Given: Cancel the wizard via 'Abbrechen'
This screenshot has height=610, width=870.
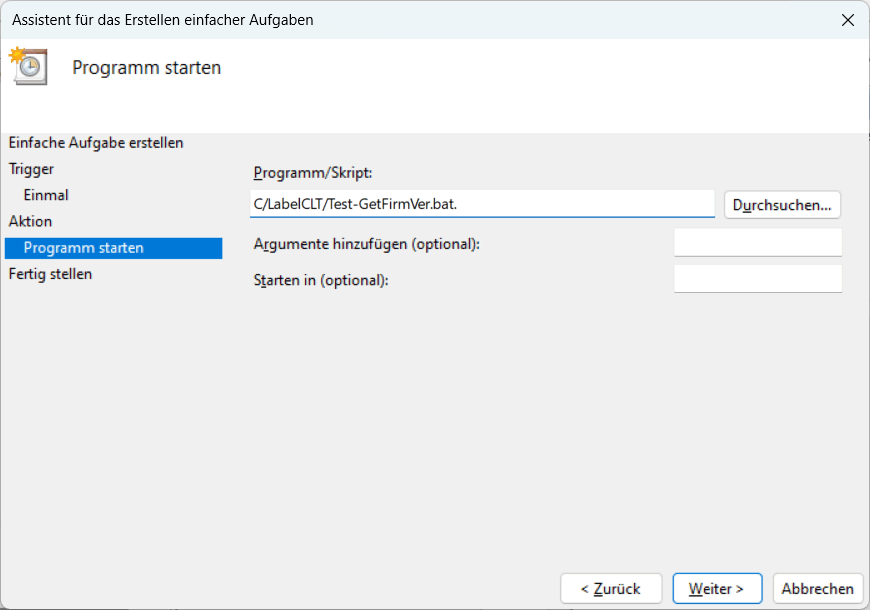Looking at the screenshot, I should coord(817,589).
